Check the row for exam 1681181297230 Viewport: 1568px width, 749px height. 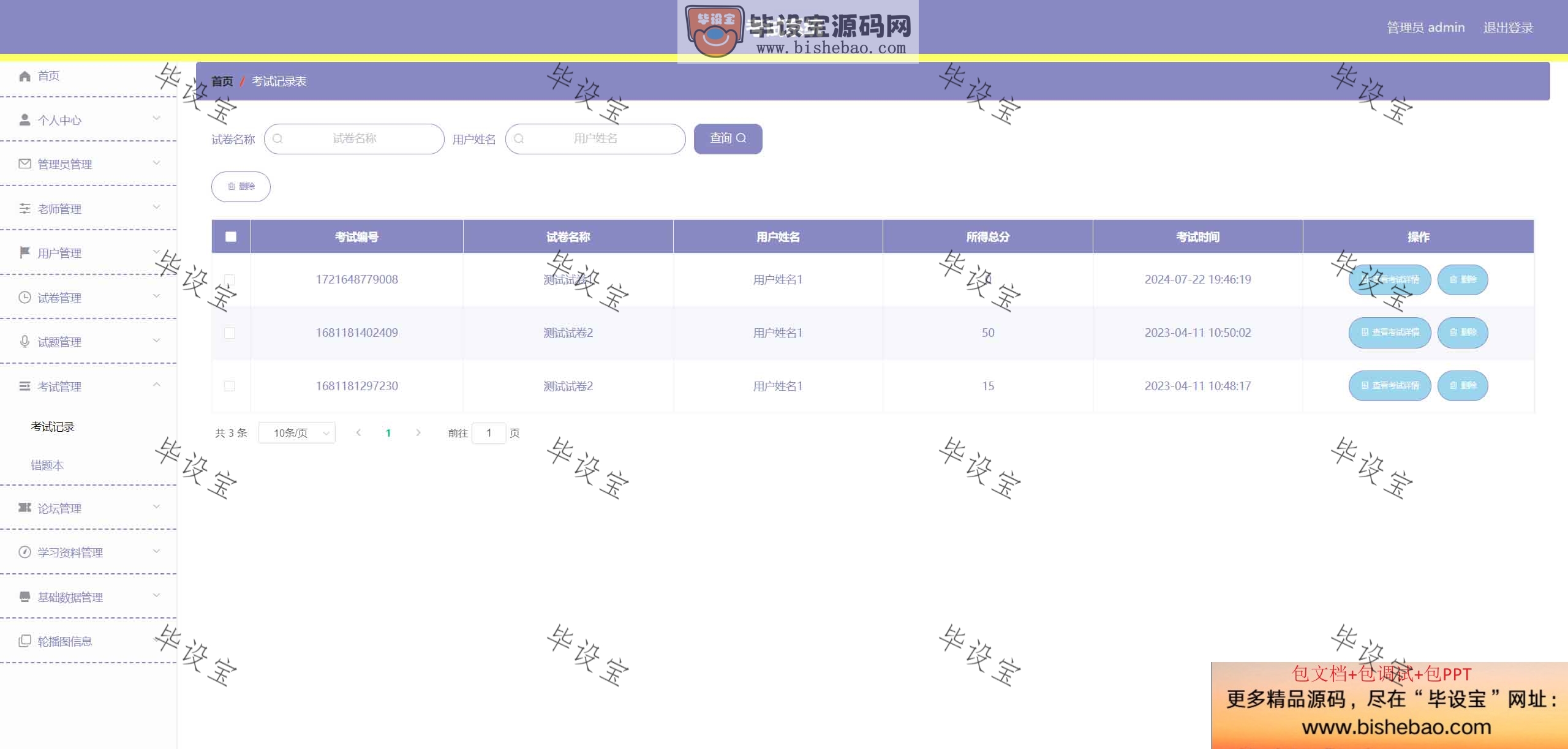point(230,386)
